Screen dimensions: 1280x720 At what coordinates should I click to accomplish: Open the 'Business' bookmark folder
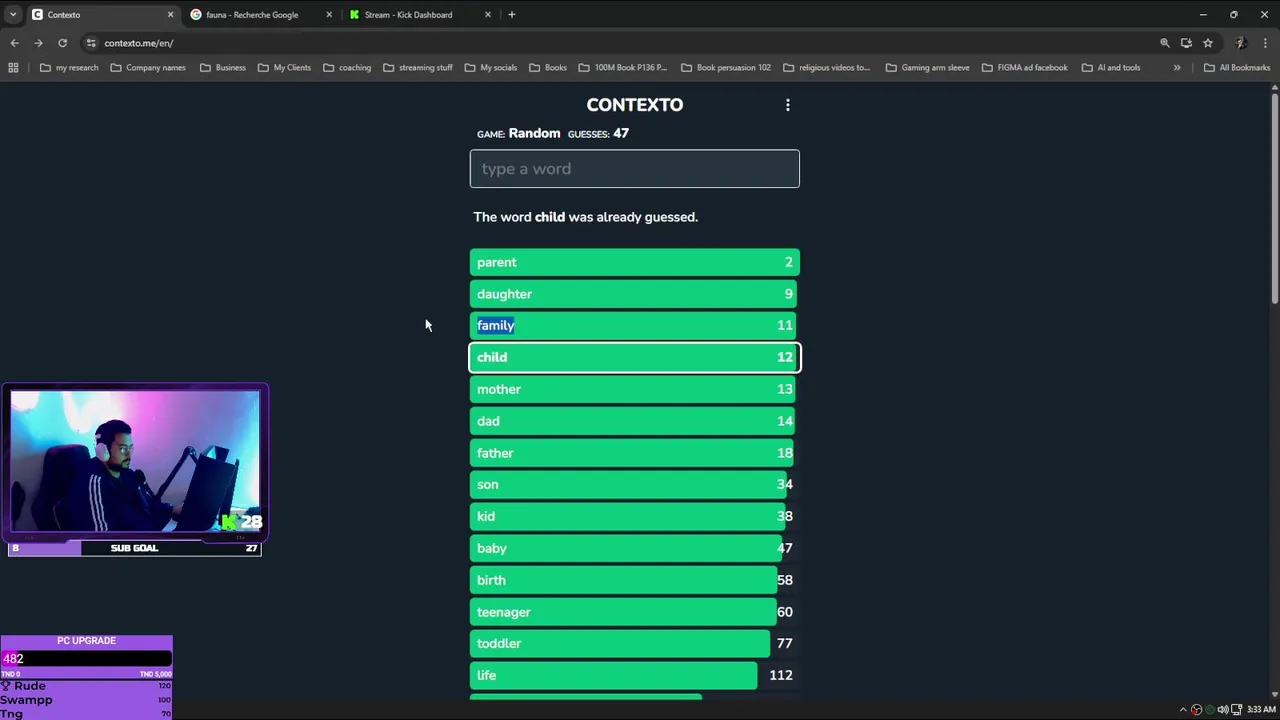[222, 68]
